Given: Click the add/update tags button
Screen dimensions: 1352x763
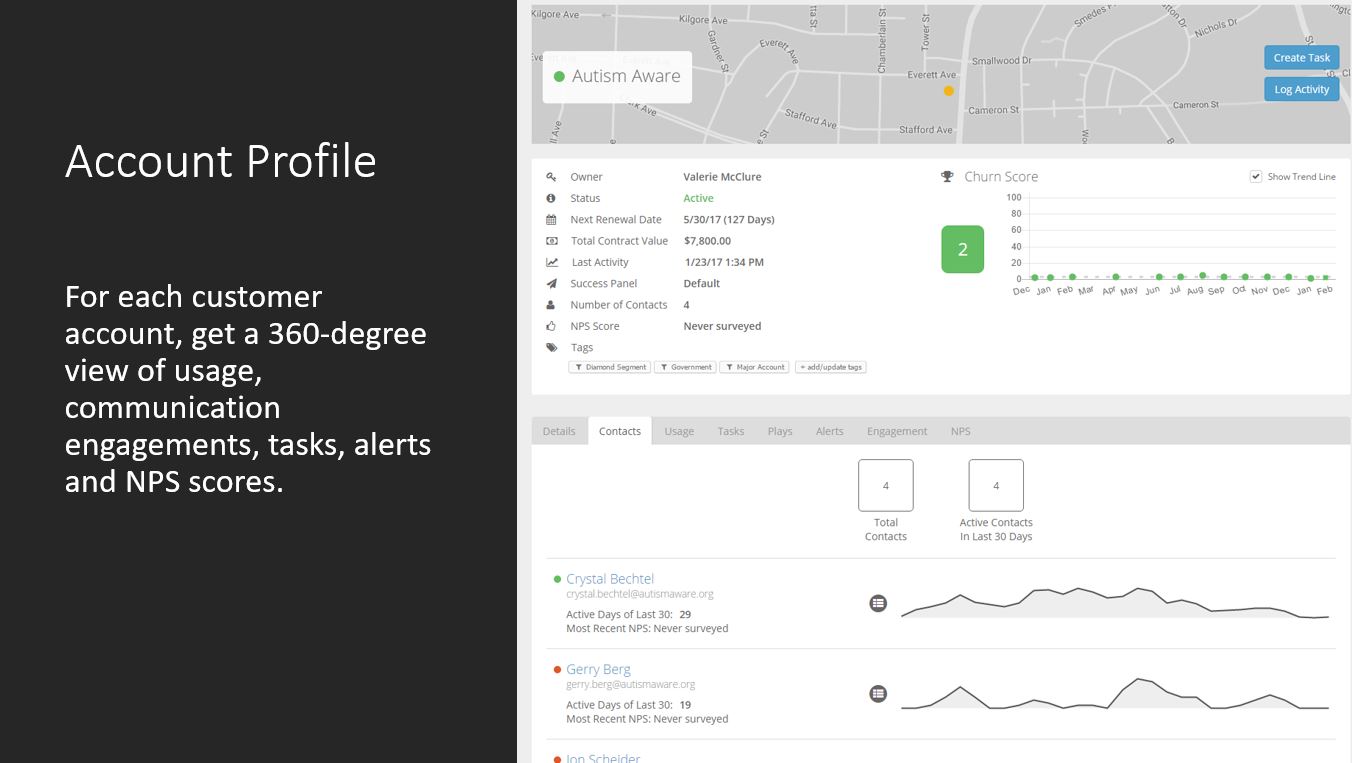Looking at the screenshot, I should tap(831, 367).
